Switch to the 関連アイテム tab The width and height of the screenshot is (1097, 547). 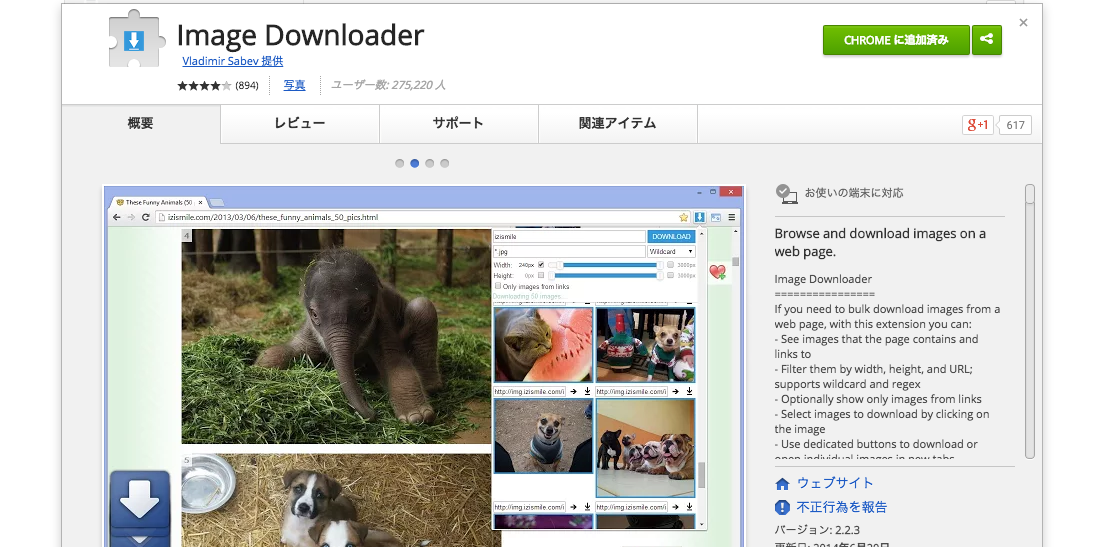point(618,124)
